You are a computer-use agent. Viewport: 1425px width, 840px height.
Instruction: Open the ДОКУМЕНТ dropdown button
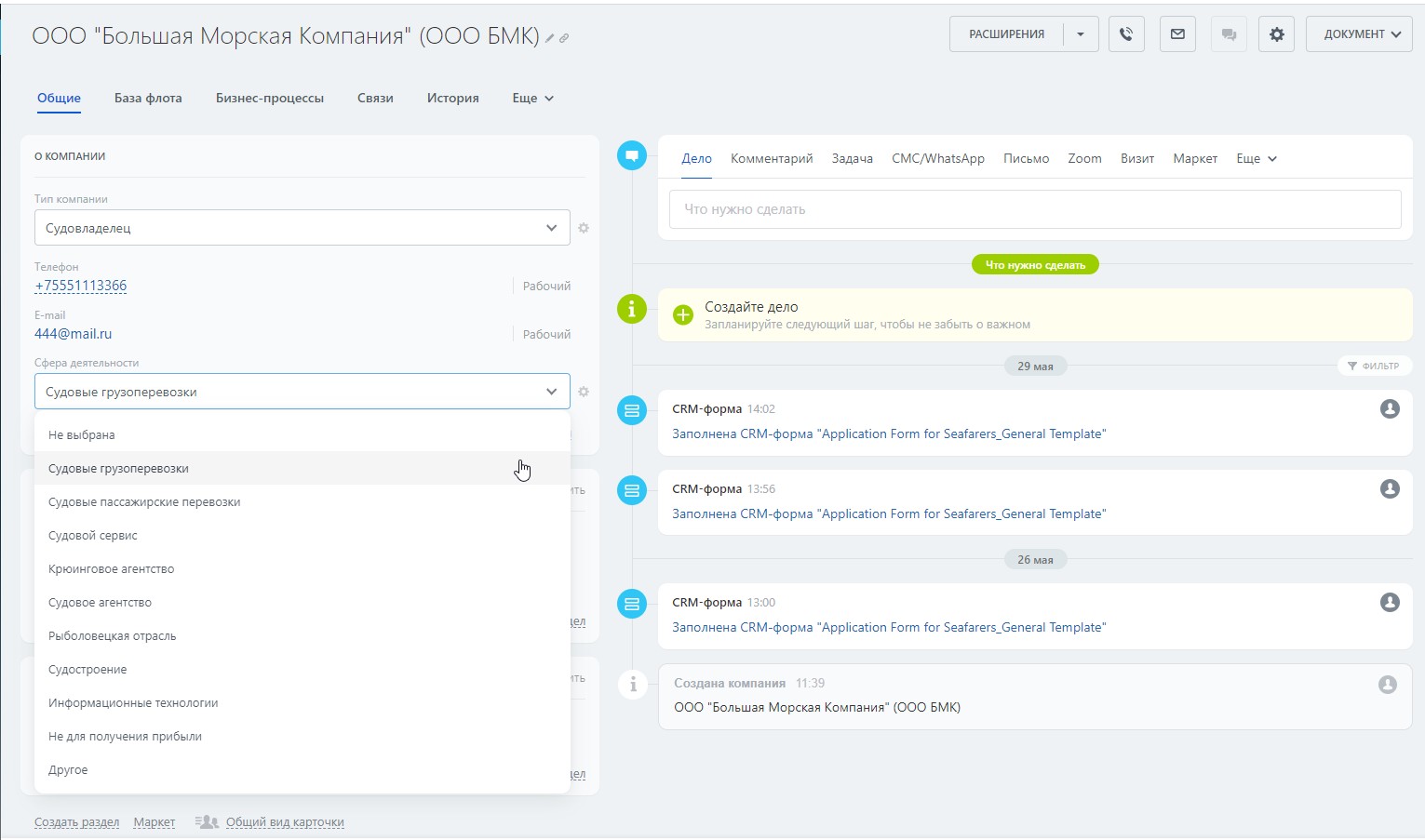click(x=1358, y=34)
